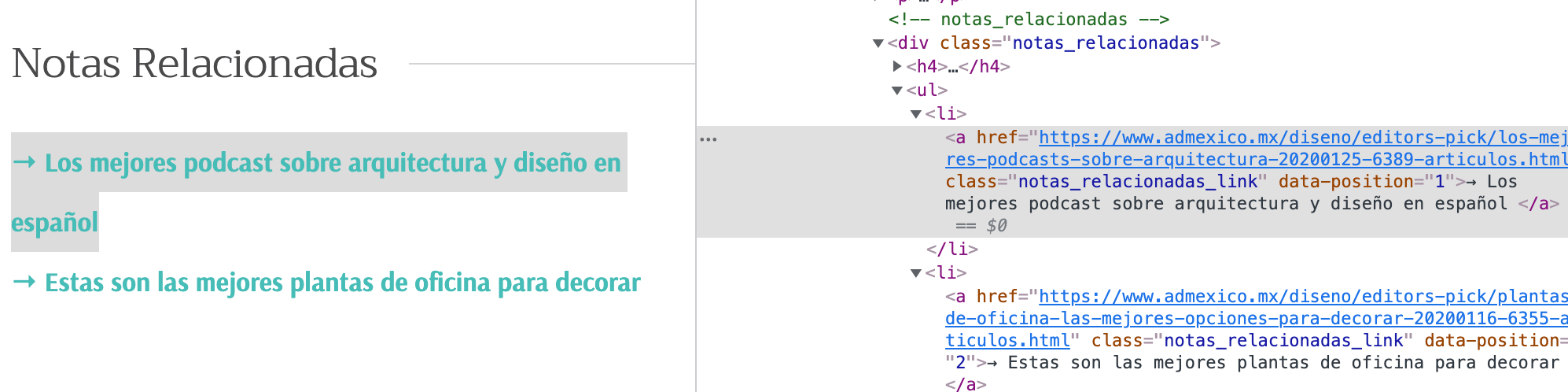
Task: Expand the collapsed h4 element
Action: click(897, 67)
